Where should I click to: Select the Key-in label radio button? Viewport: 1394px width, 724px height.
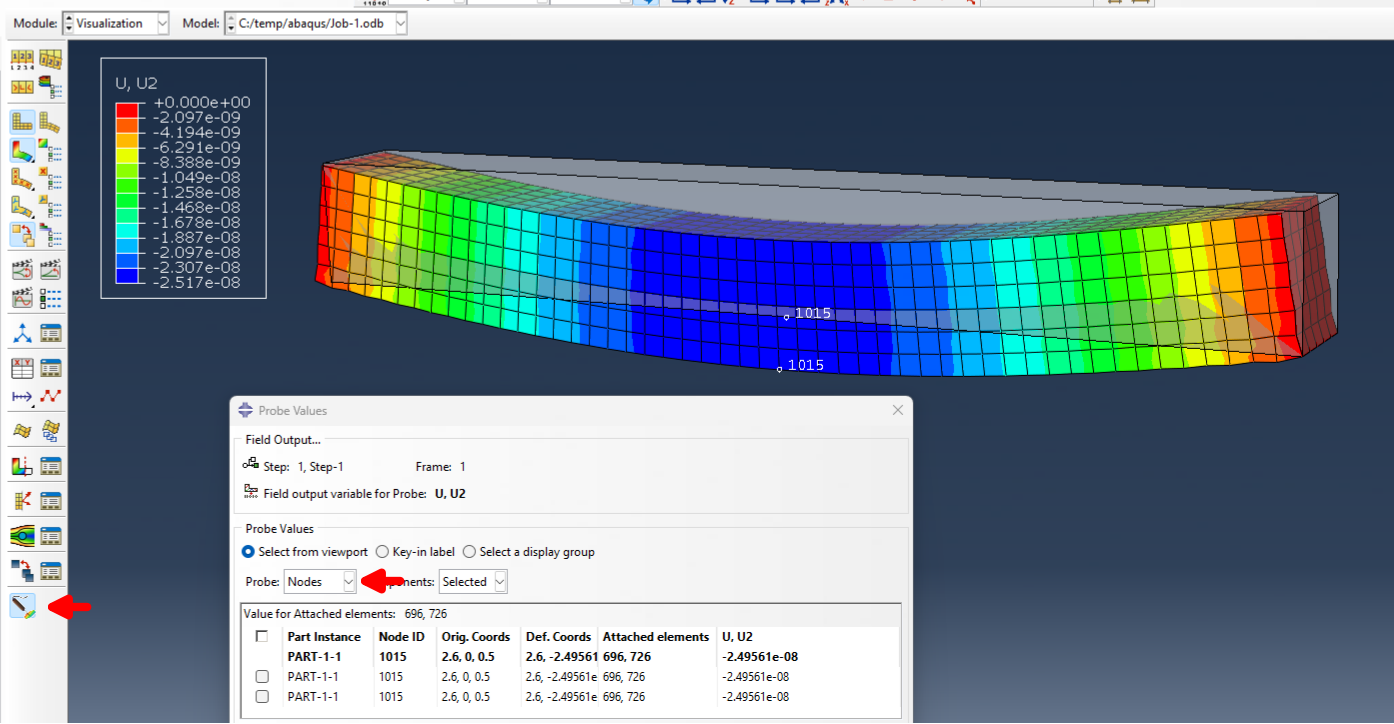382,552
